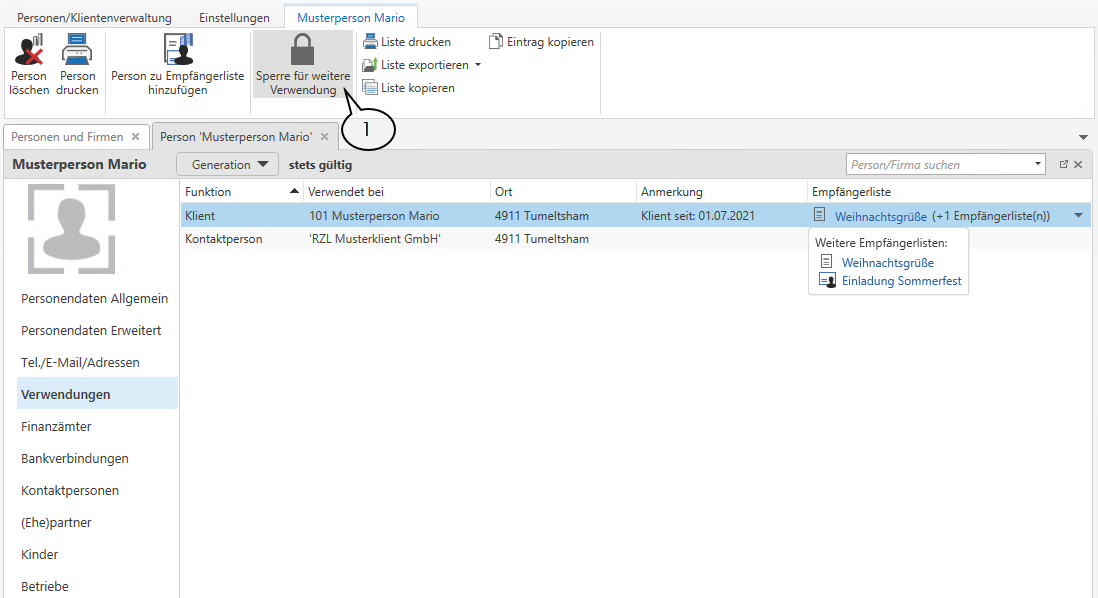Click Weihnachtsgrüße link in the popup list
1098x598 pixels.
tap(887, 262)
